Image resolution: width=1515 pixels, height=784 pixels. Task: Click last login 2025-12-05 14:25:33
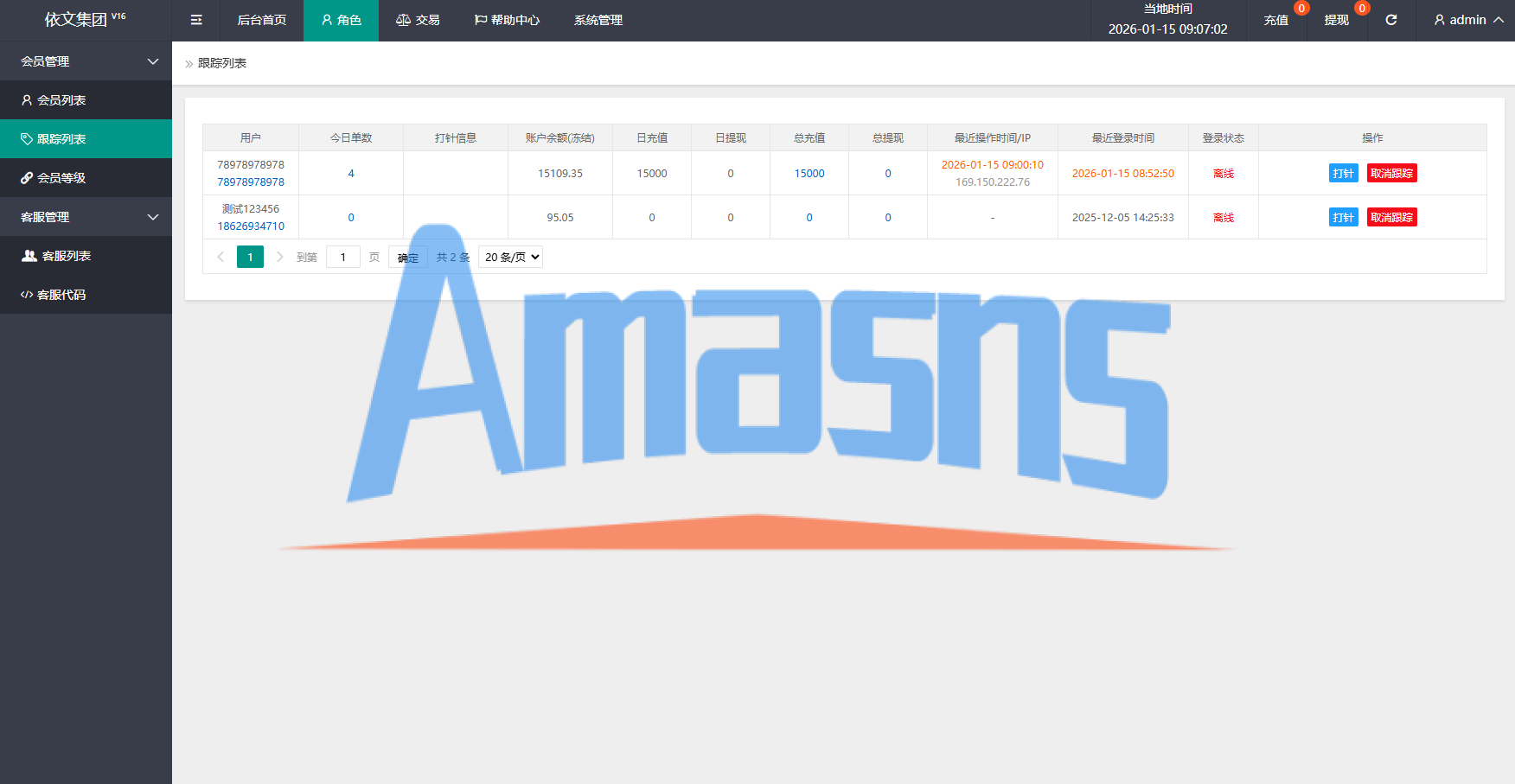(x=1123, y=218)
